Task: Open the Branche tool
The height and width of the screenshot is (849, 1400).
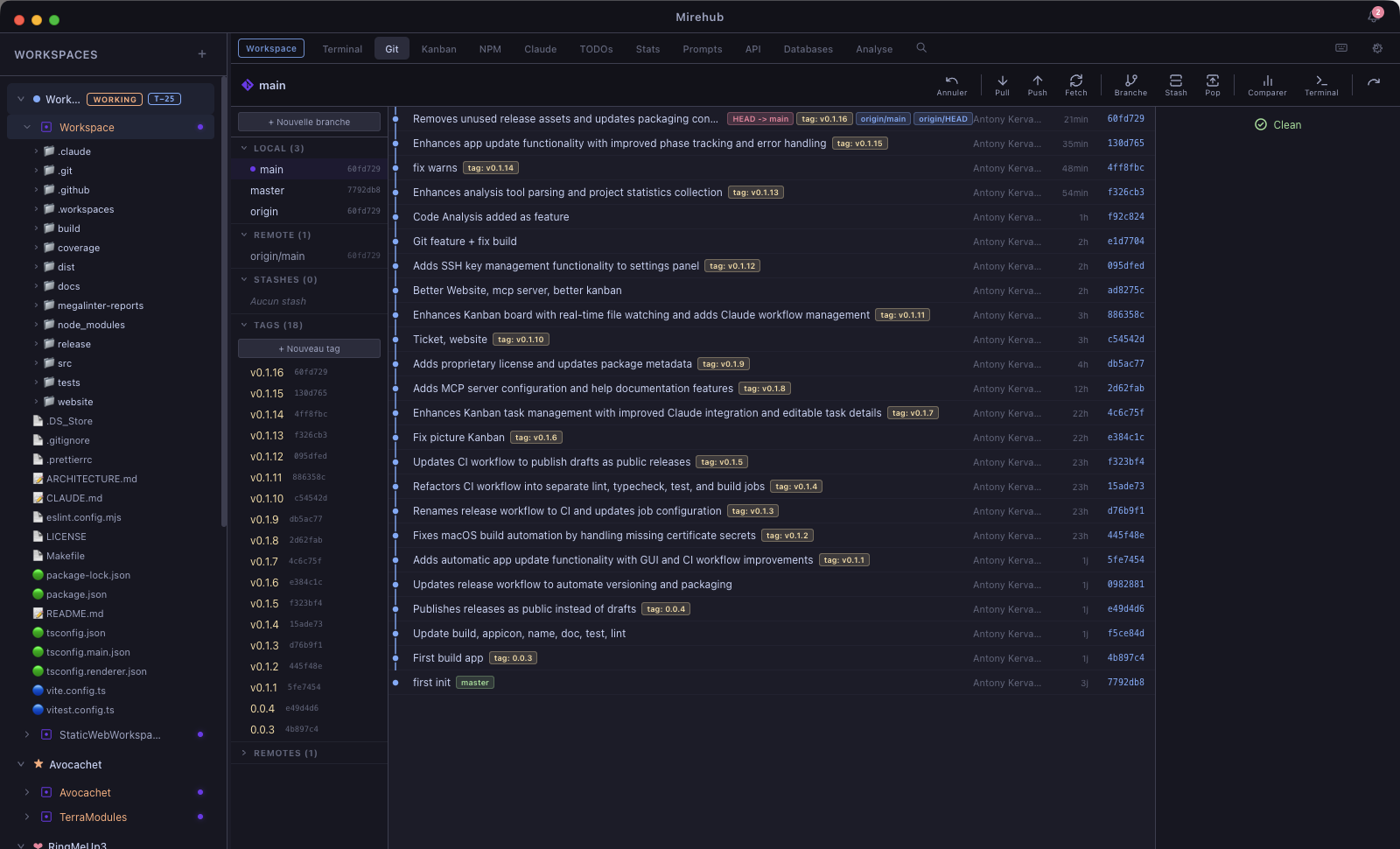Action: [1130, 84]
